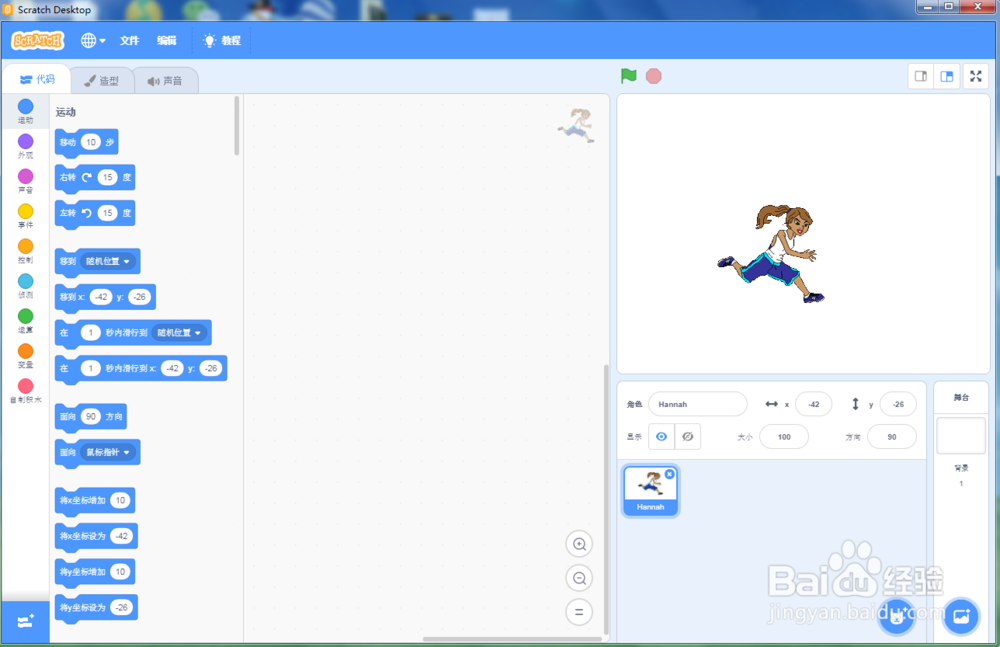Delete the Hannah sprite with x button

[x=670, y=474]
